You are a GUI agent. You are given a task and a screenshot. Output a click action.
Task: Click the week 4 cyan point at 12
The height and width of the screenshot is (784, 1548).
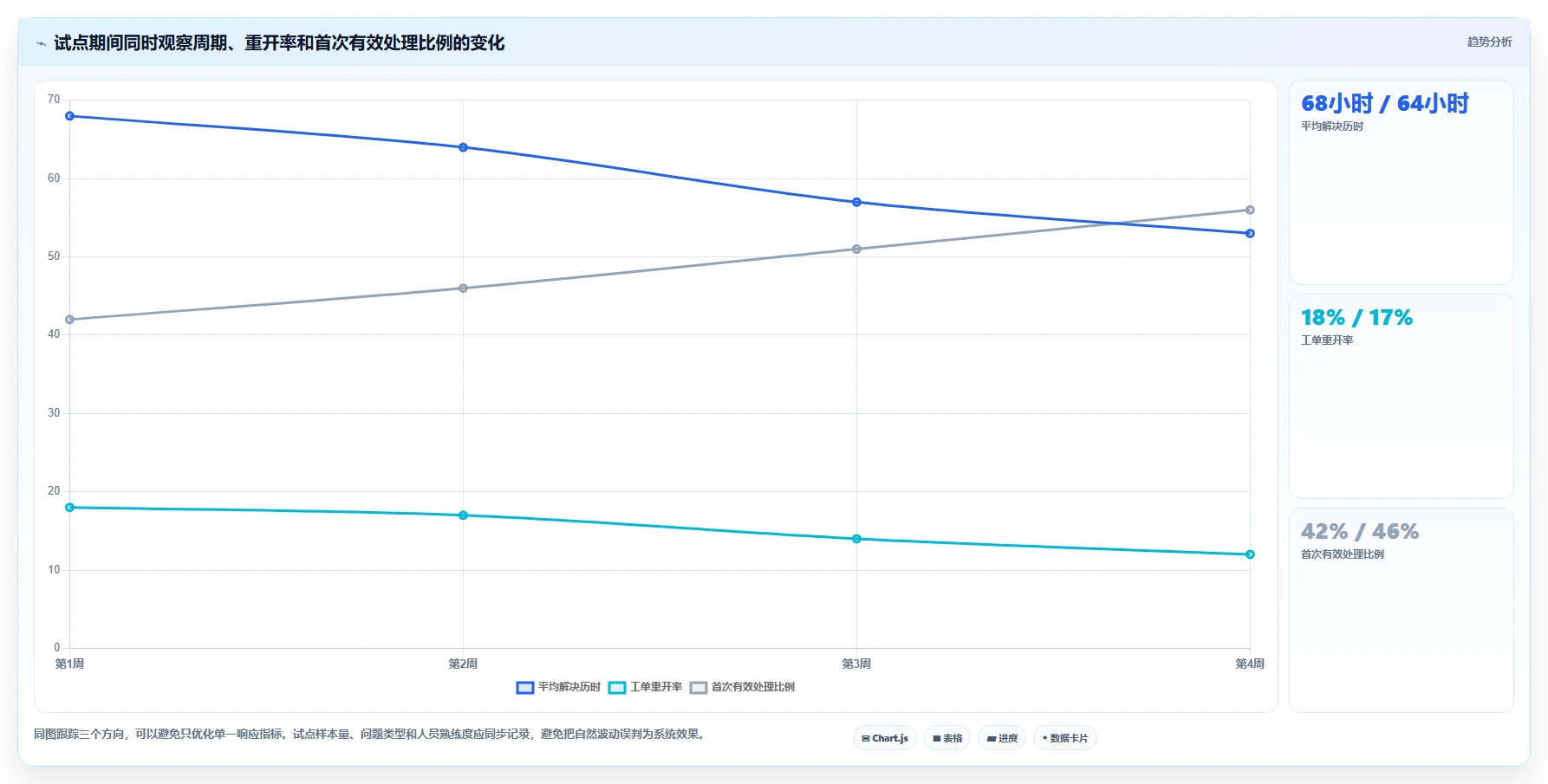click(1250, 554)
